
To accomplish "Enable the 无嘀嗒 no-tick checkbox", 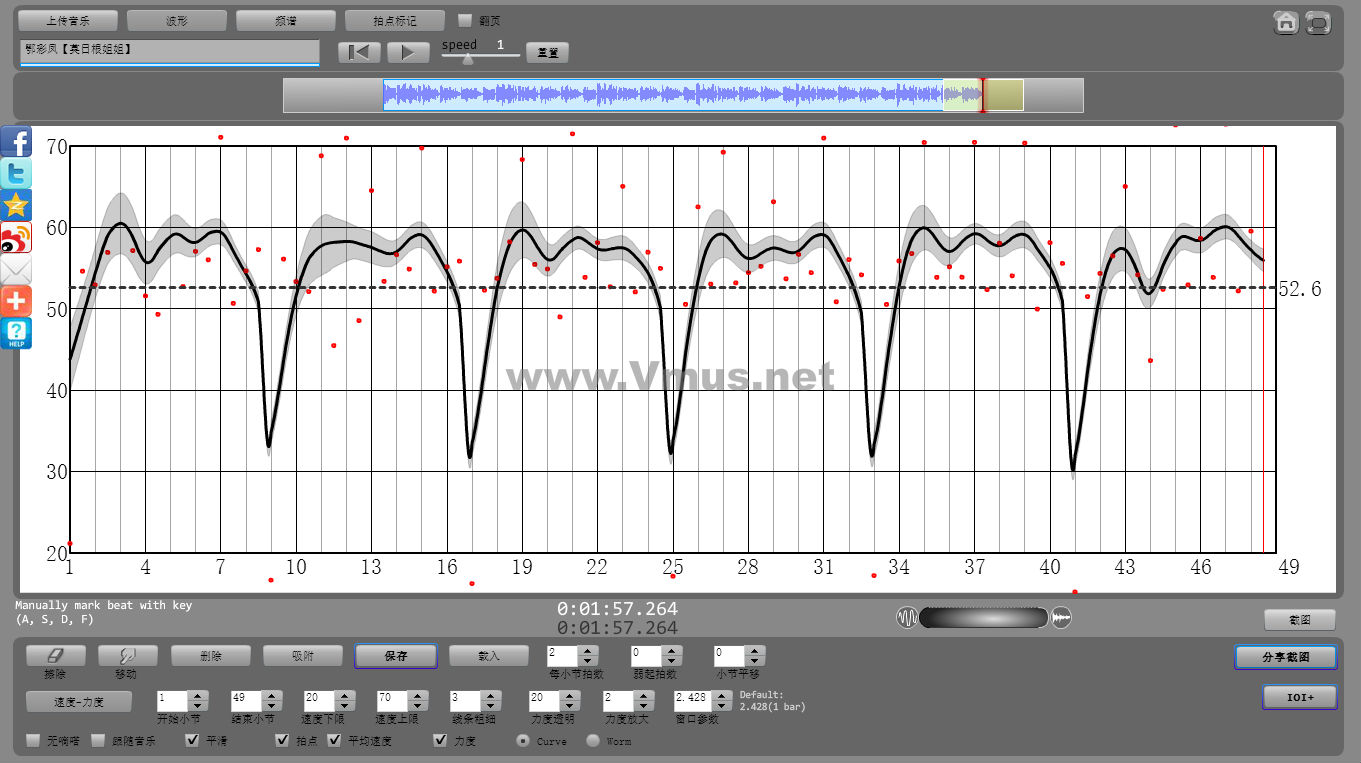I will pos(33,741).
